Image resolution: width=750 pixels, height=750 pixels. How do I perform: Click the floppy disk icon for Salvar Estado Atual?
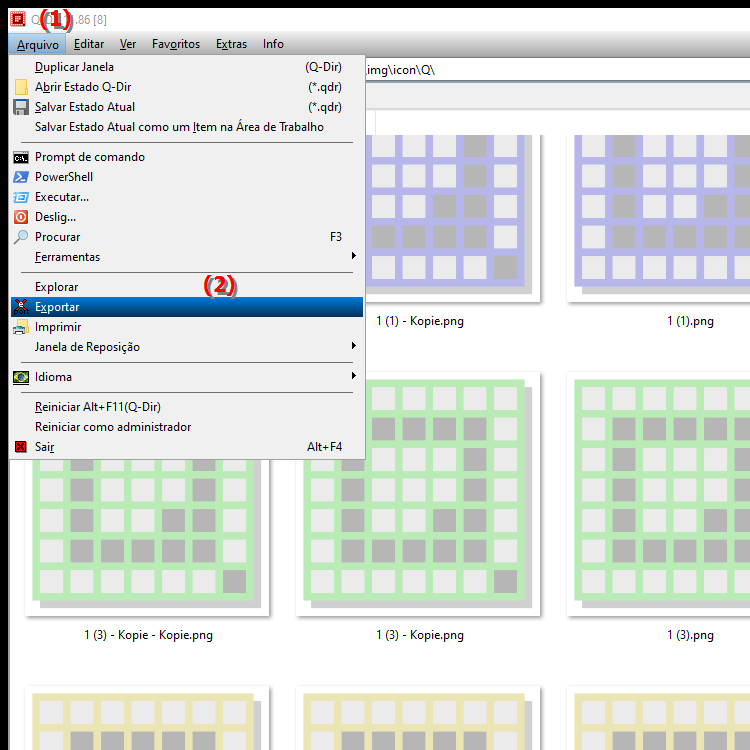[21, 107]
